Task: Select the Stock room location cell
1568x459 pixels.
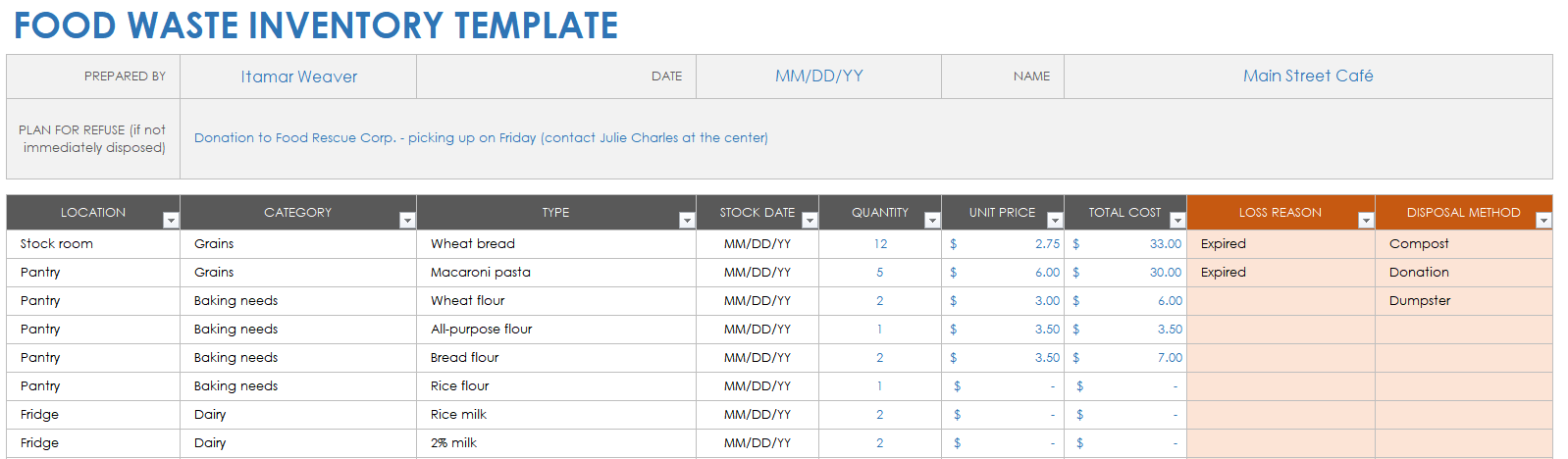Action: click(57, 244)
